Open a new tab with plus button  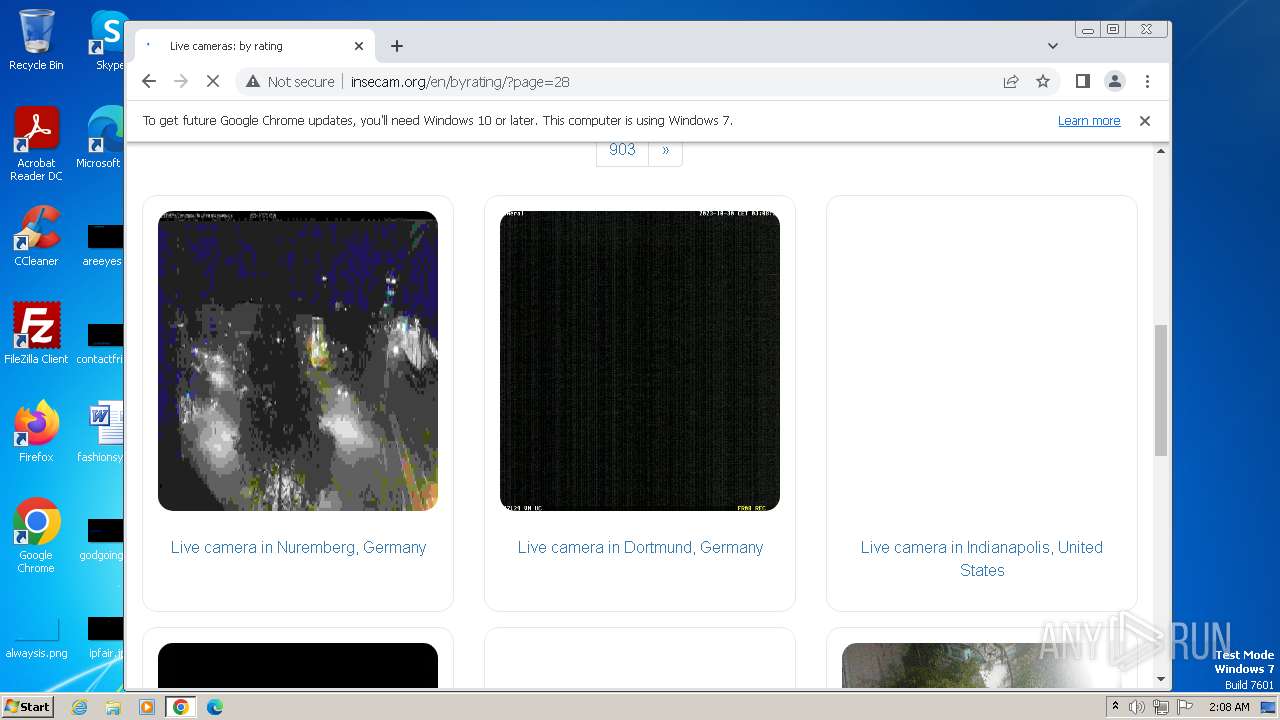[x=397, y=46]
